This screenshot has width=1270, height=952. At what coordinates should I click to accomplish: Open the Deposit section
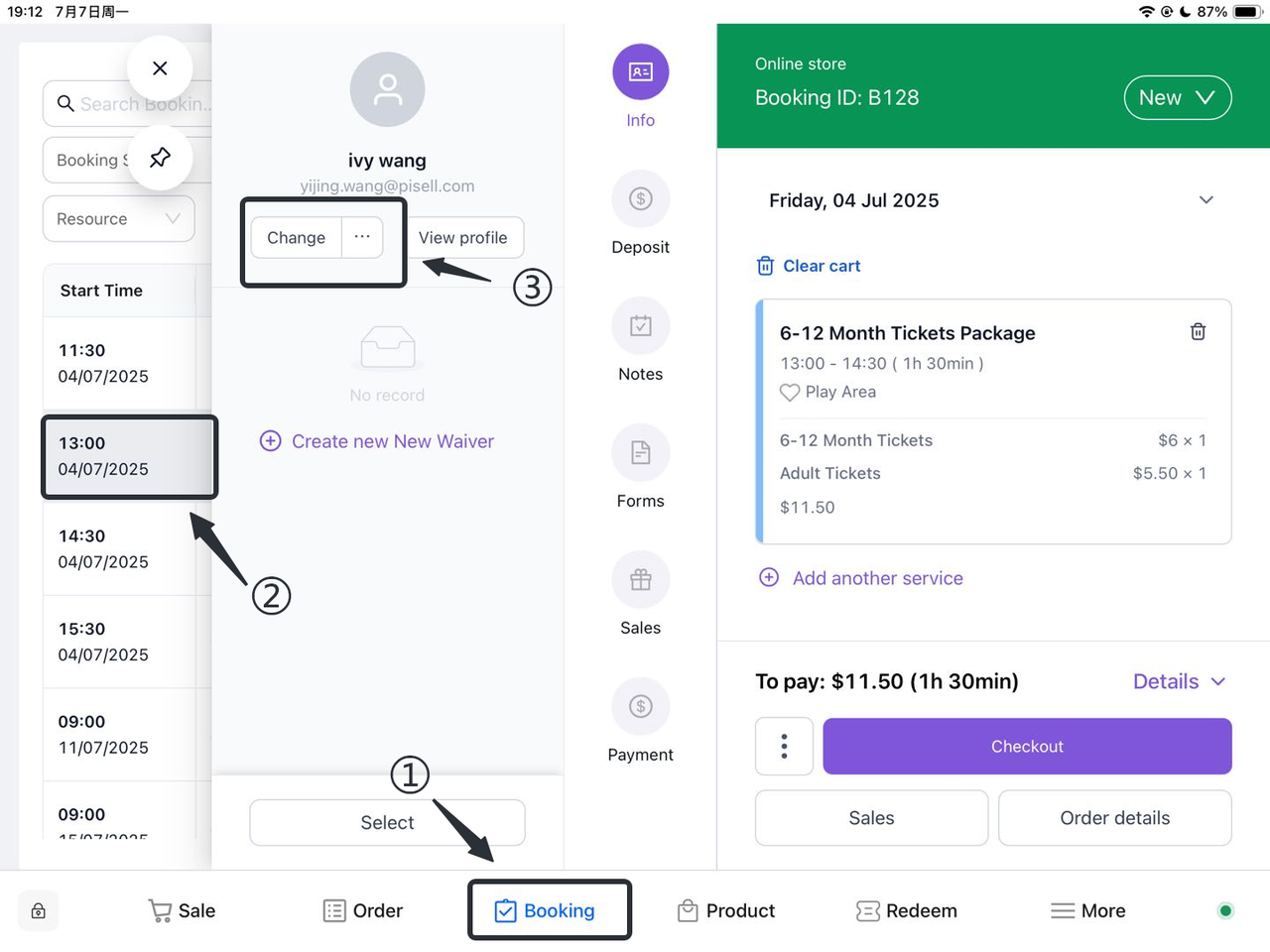click(x=640, y=199)
